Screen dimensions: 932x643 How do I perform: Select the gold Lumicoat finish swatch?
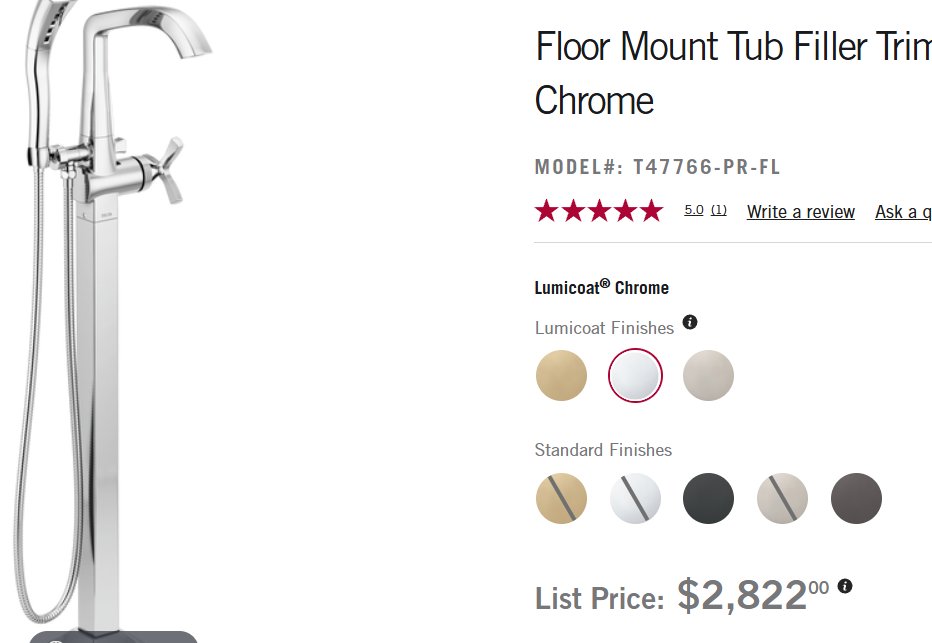coord(561,375)
